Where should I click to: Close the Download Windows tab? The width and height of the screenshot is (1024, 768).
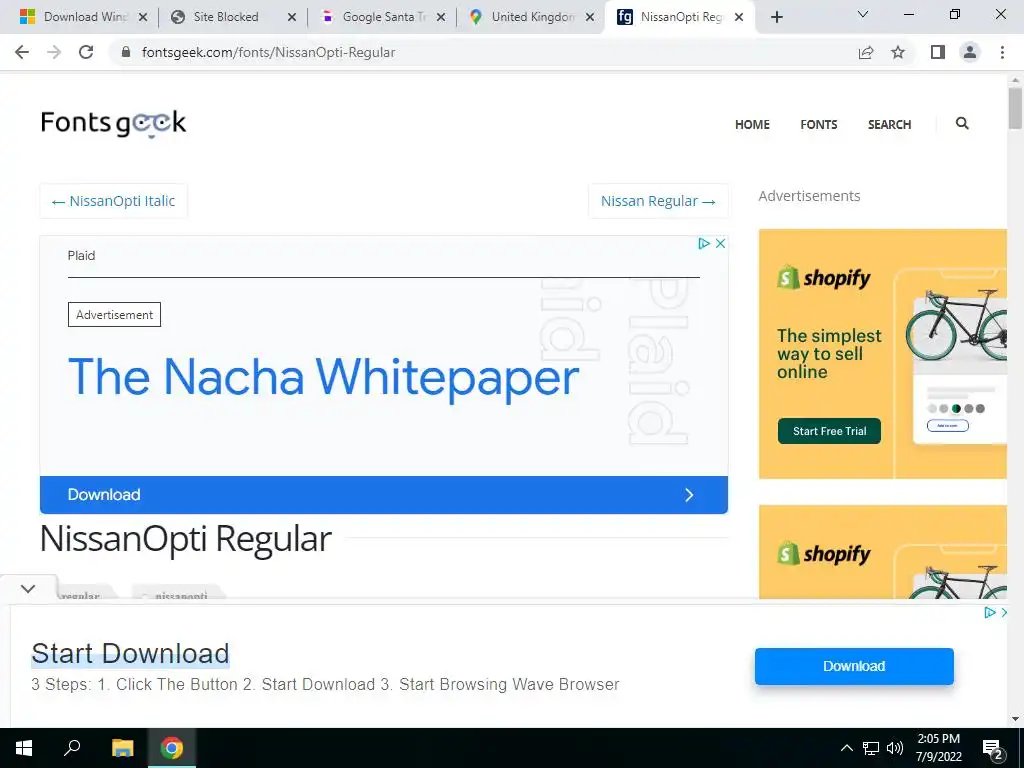[x=143, y=17]
